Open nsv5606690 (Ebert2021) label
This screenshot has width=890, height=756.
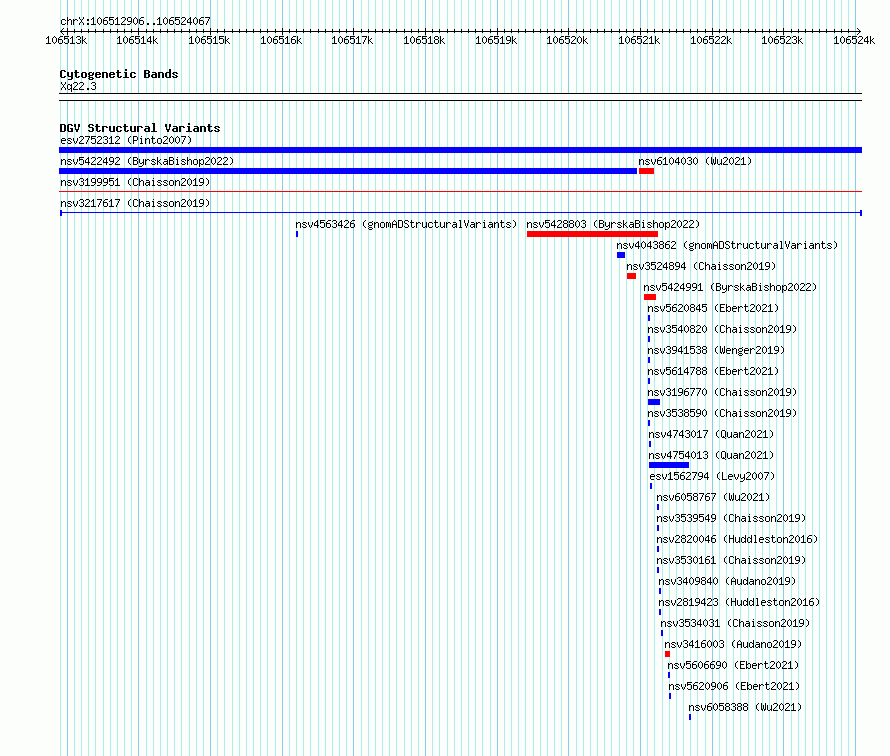(x=733, y=665)
